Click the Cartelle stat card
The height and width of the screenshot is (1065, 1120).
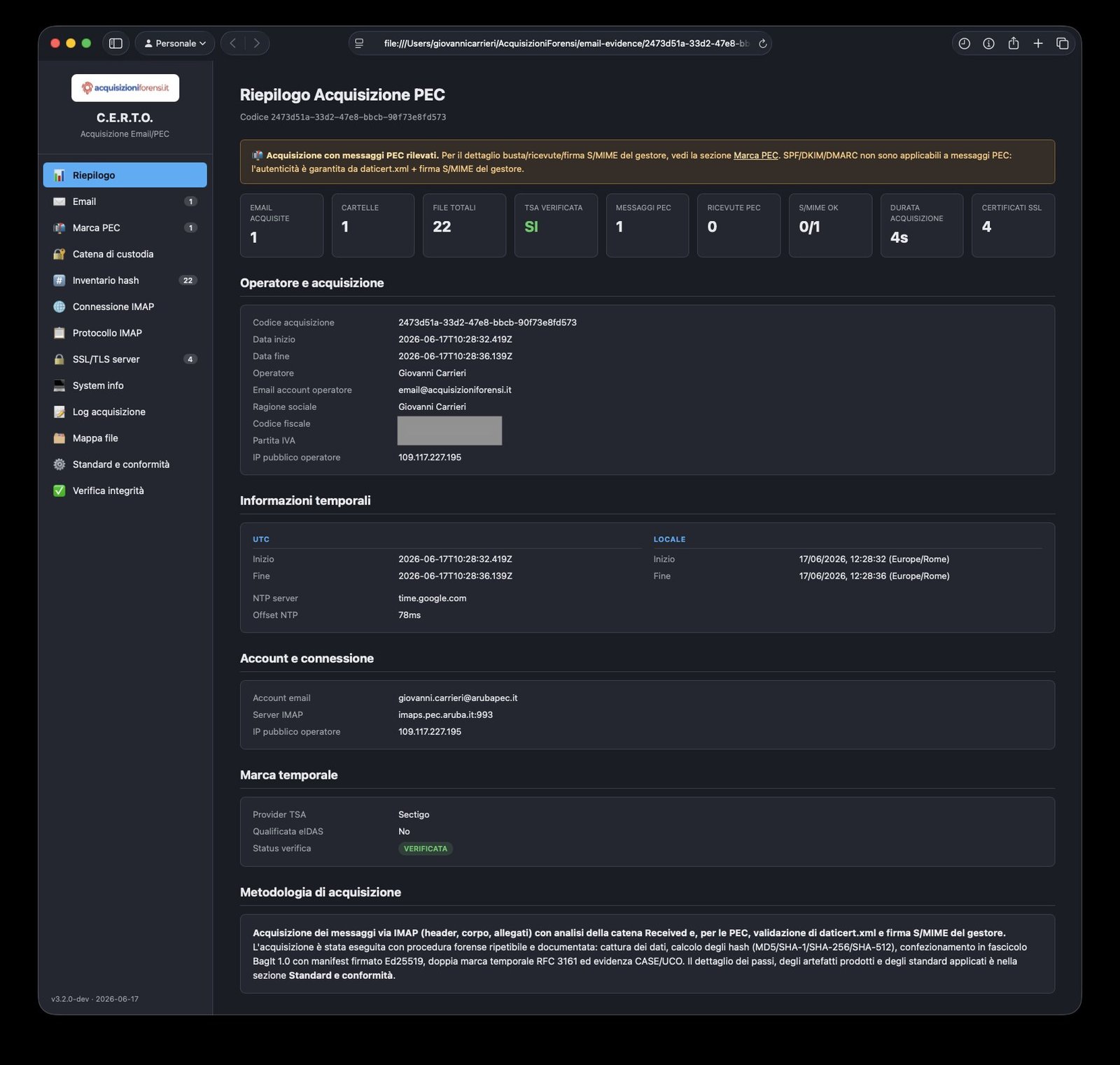pos(373,225)
